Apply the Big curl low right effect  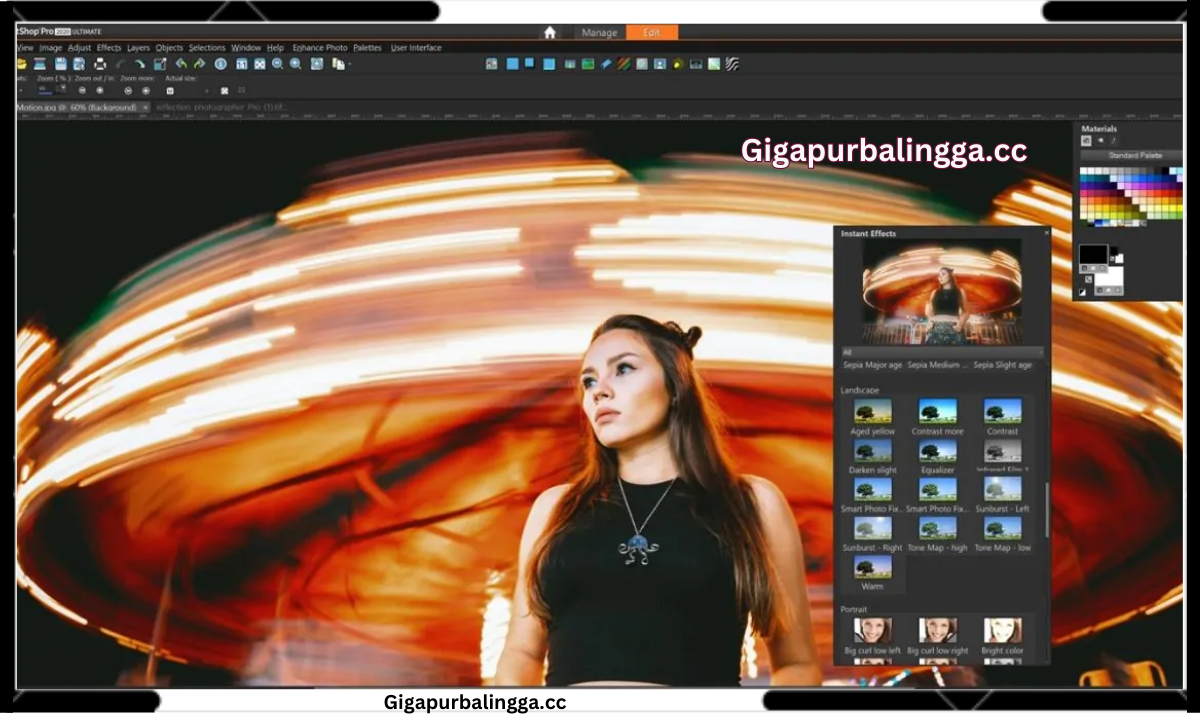tap(938, 636)
